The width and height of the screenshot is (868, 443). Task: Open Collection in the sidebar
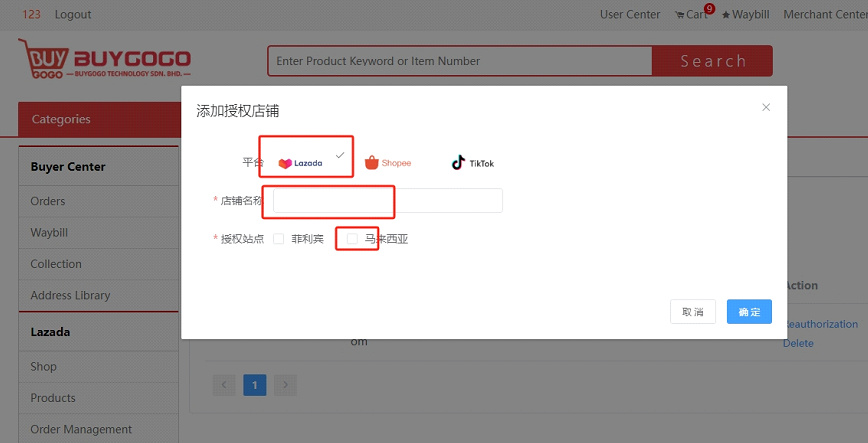coord(99,264)
